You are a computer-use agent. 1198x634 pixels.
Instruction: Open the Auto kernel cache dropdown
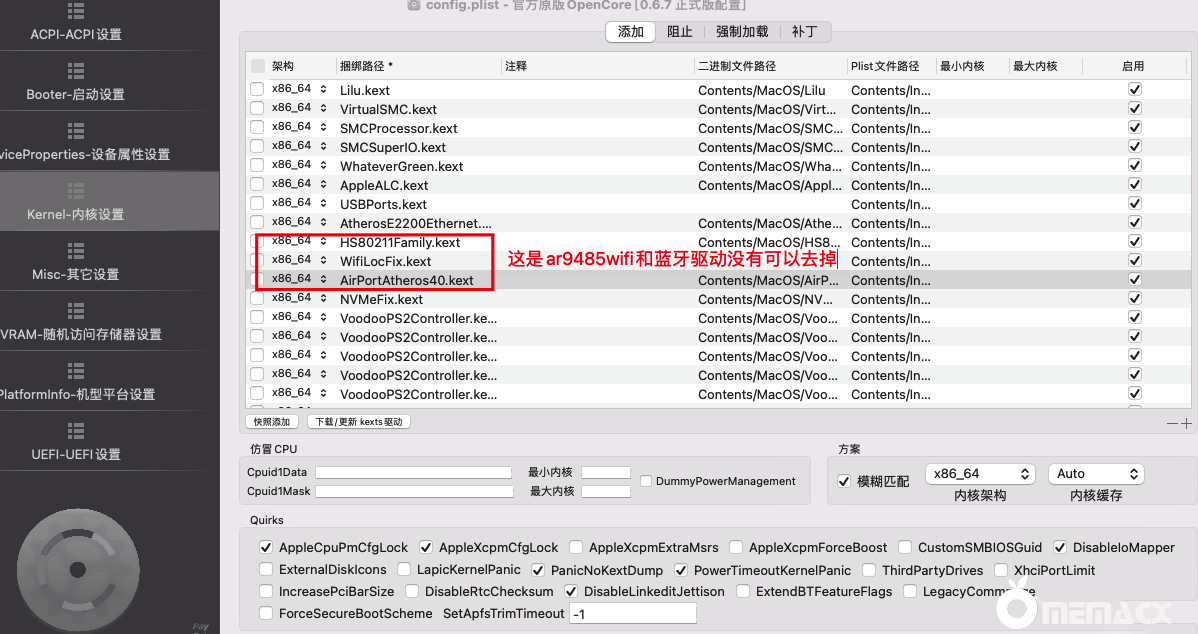1095,474
